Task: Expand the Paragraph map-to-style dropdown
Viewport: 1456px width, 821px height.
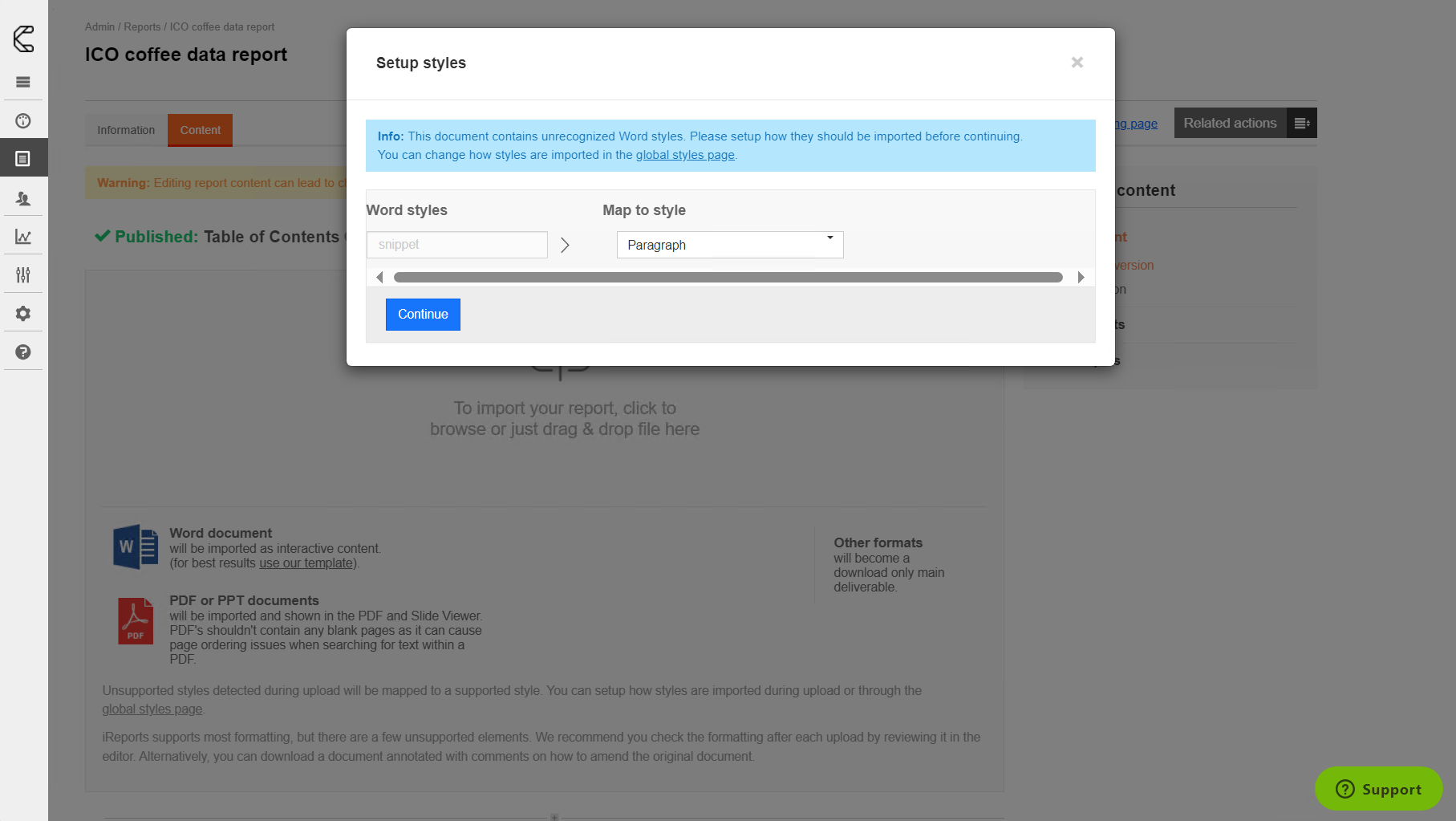Action: coord(729,245)
